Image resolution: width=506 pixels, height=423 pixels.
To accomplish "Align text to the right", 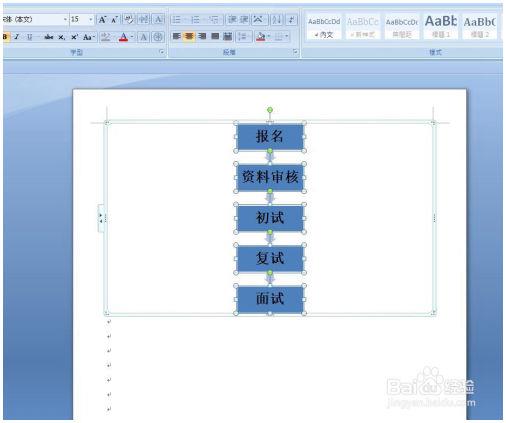I will [202, 36].
